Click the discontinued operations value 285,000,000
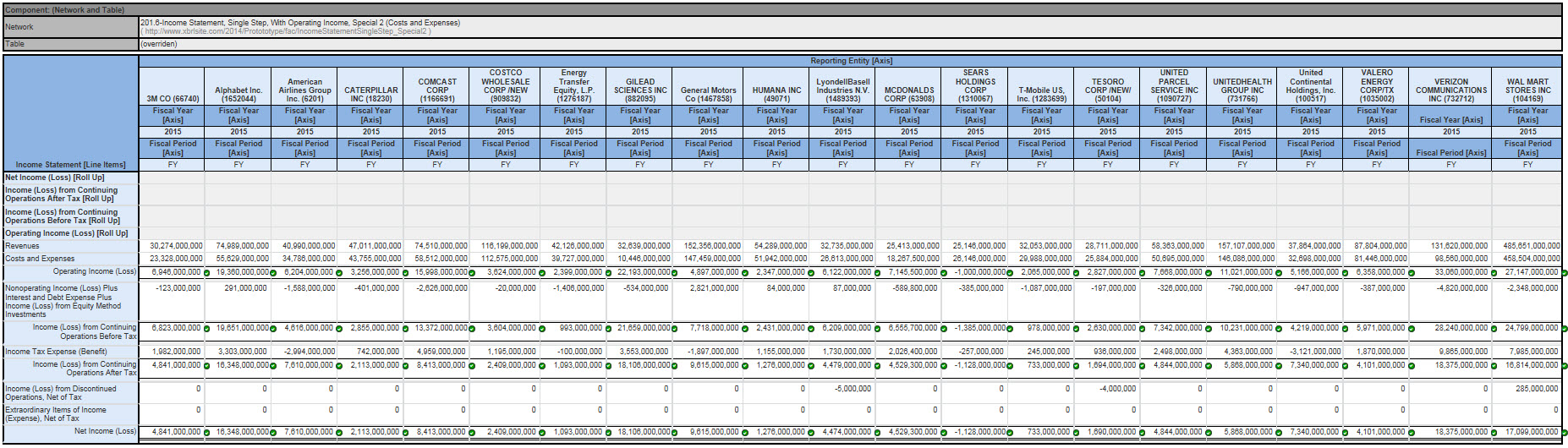The width and height of the screenshot is (1568, 448). (1537, 389)
